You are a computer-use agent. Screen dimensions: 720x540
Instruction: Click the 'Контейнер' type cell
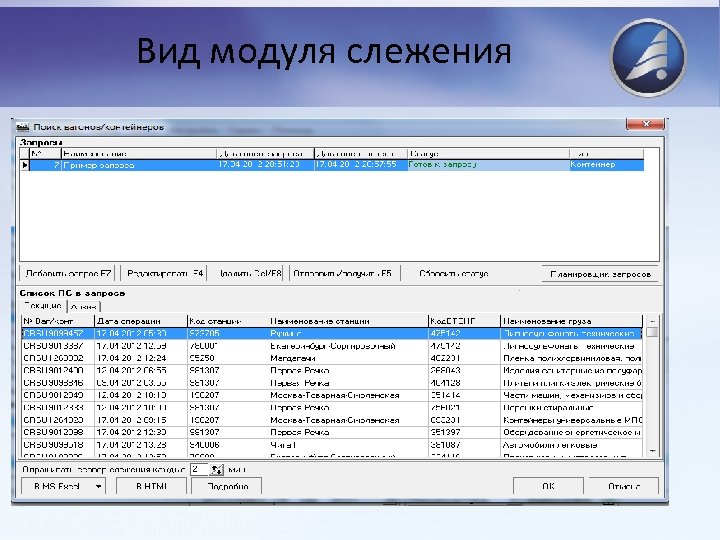[607, 165]
